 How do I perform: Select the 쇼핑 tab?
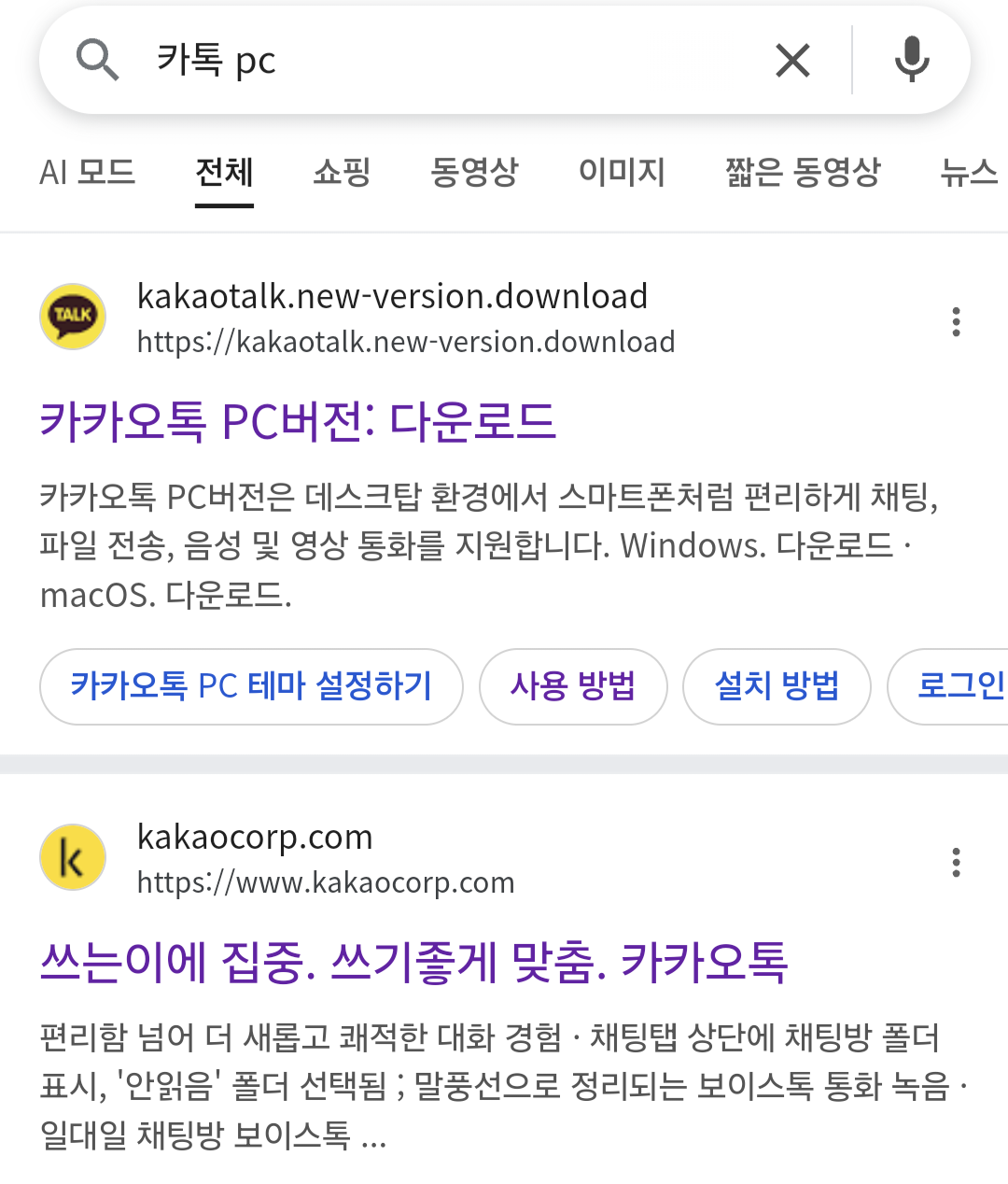(342, 172)
